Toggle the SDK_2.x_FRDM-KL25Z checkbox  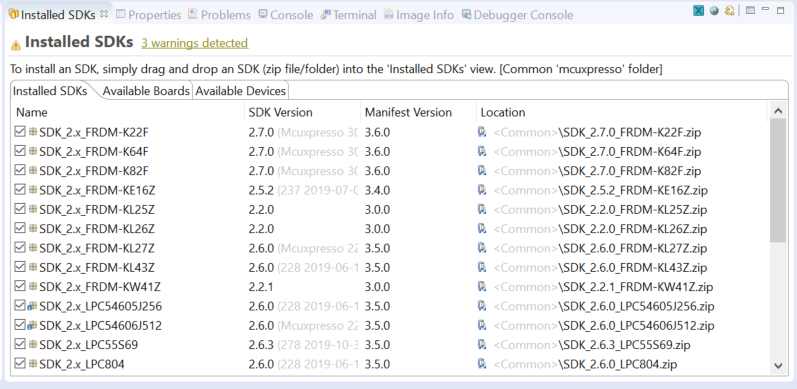[20, 209]
